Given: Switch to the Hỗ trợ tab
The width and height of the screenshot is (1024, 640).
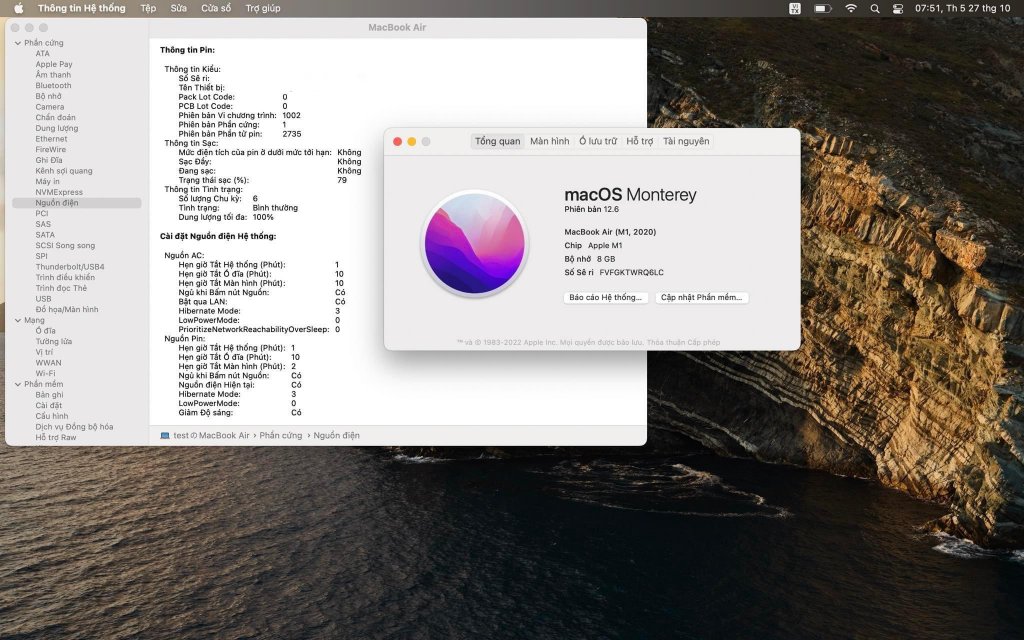Looking at the screenshot, I should coord(639,141).
